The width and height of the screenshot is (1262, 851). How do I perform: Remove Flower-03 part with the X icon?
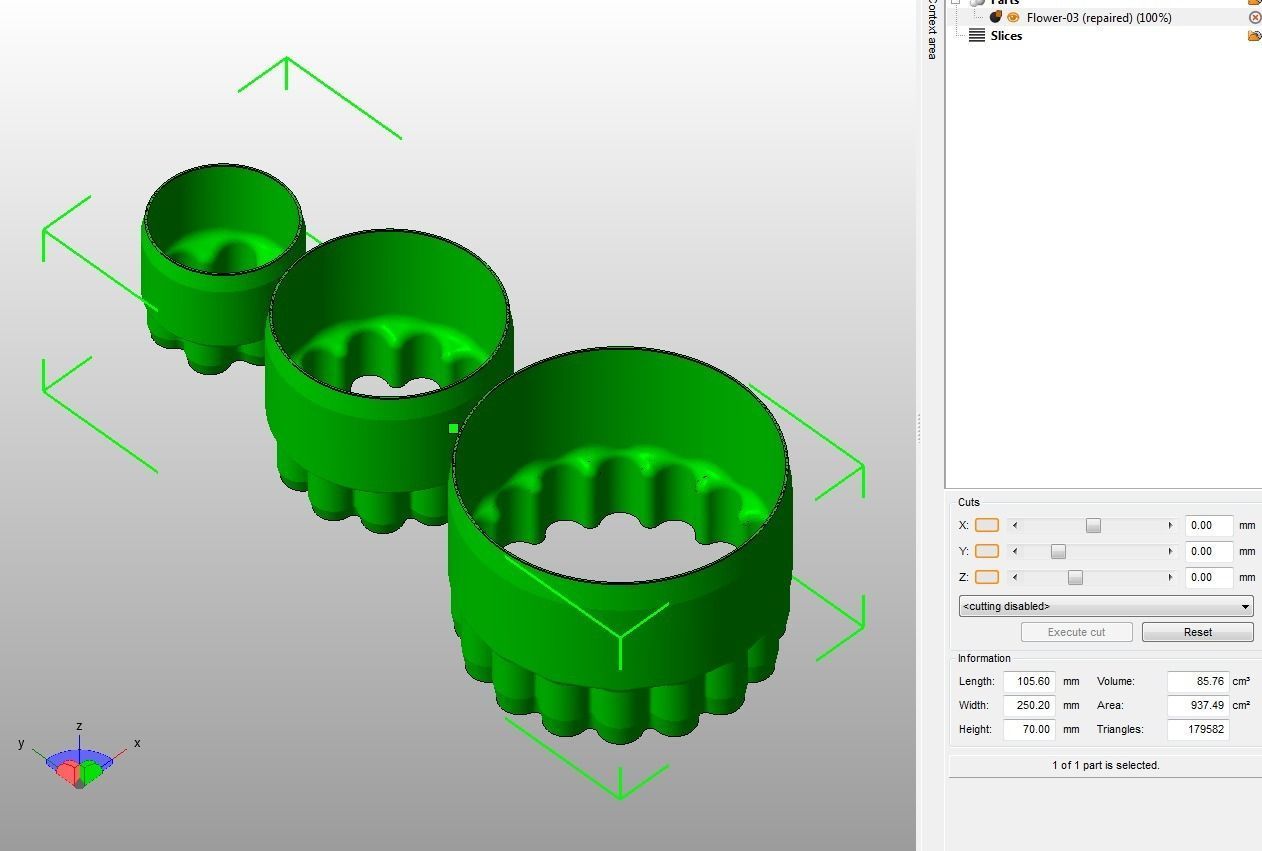[x=1255, y=17]
